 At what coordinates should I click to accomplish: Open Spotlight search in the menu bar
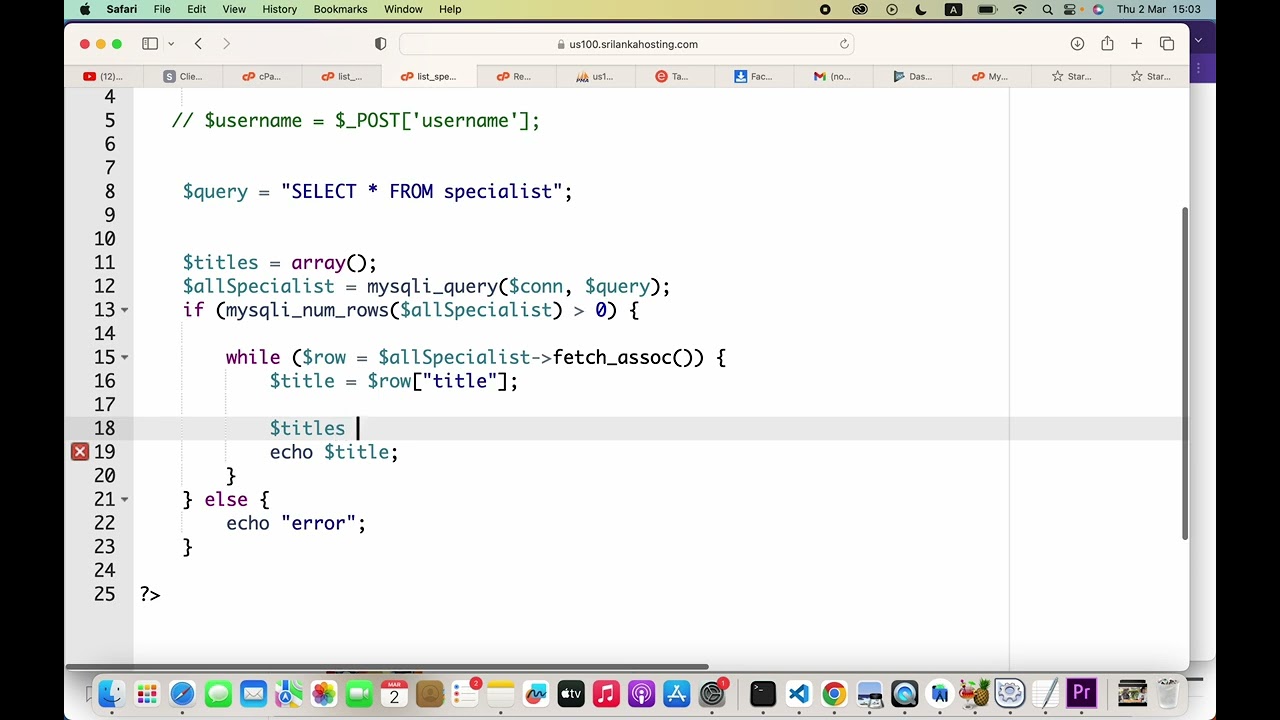(1047, 9)
